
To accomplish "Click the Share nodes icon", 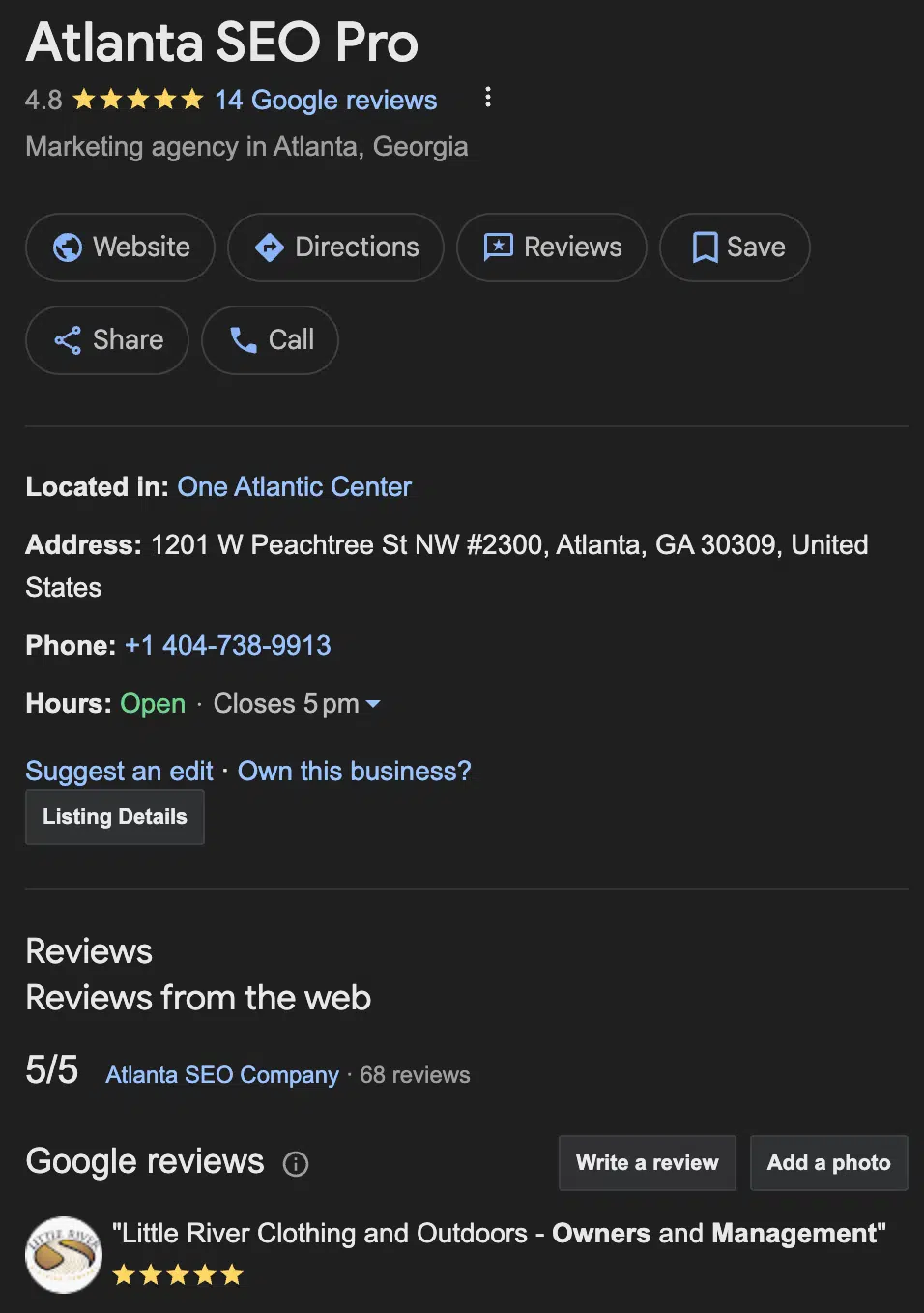I will pyautogui.click(x=68, y=340).
